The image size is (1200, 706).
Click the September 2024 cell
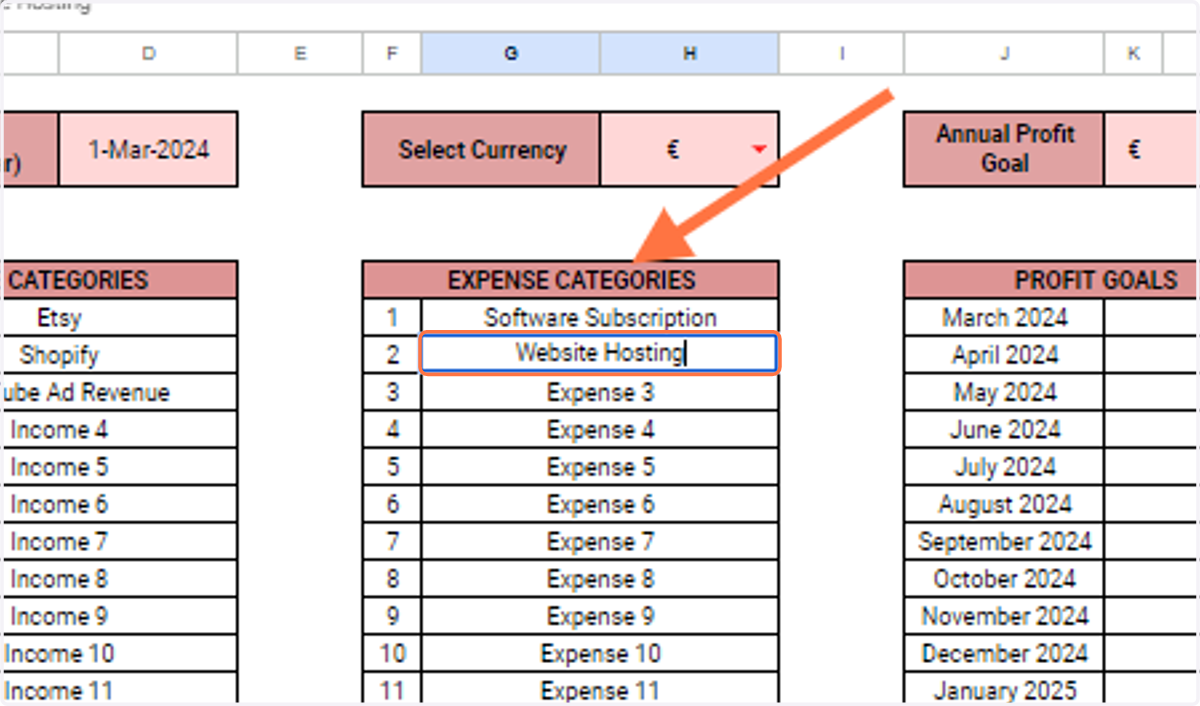[1004, 541]
